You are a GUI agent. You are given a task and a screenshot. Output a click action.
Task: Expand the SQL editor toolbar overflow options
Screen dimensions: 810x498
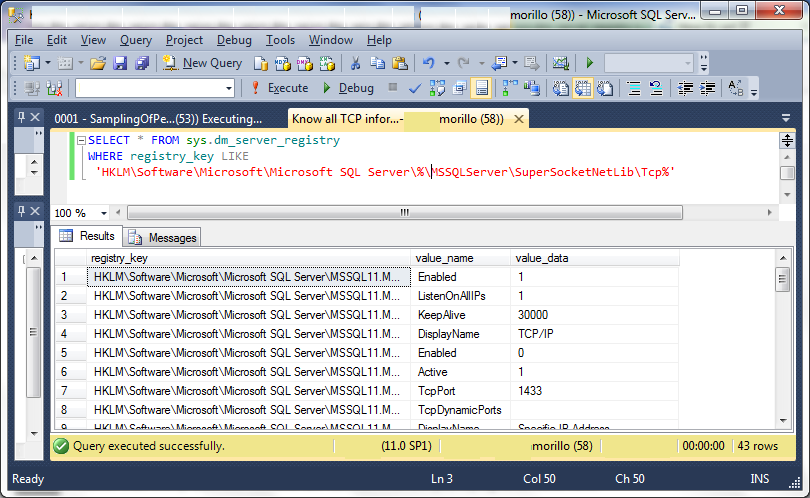click(x=754, y=91)
